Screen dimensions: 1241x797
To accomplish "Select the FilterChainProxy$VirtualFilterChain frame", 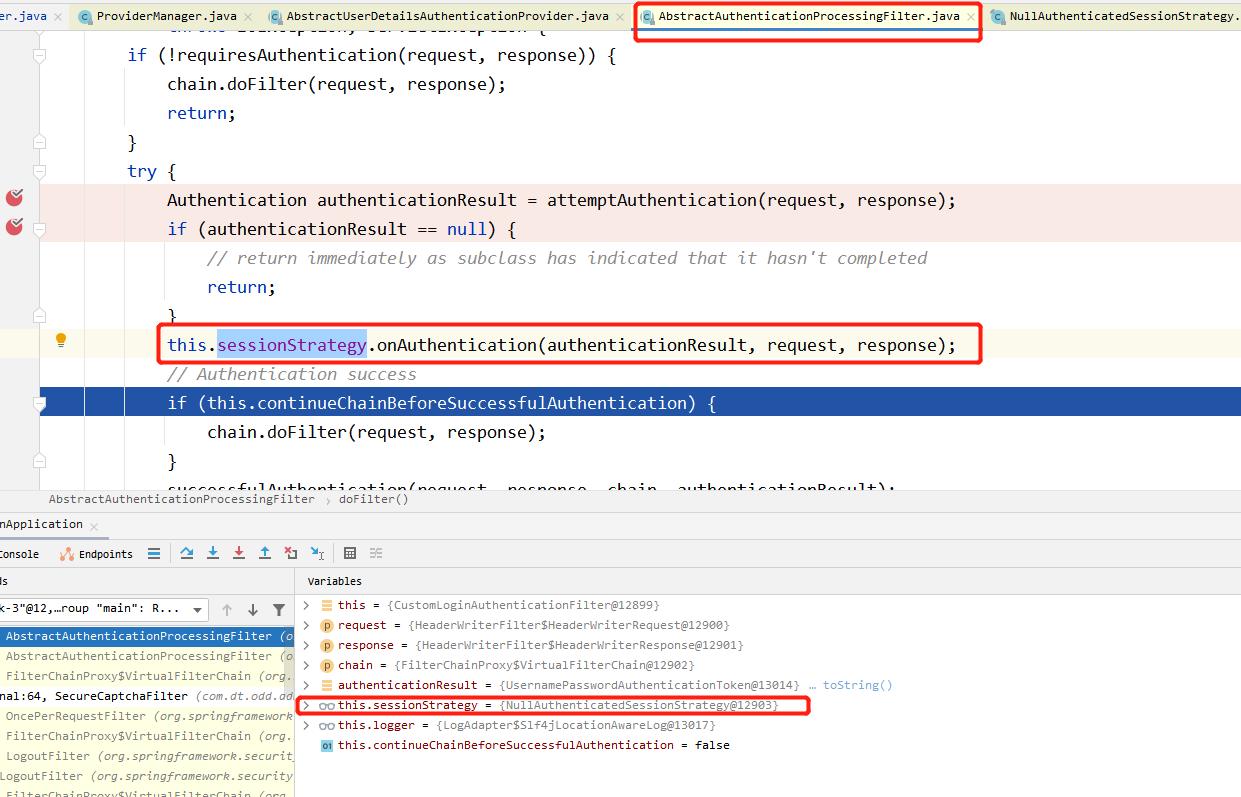I will click(x=140, y=678).
